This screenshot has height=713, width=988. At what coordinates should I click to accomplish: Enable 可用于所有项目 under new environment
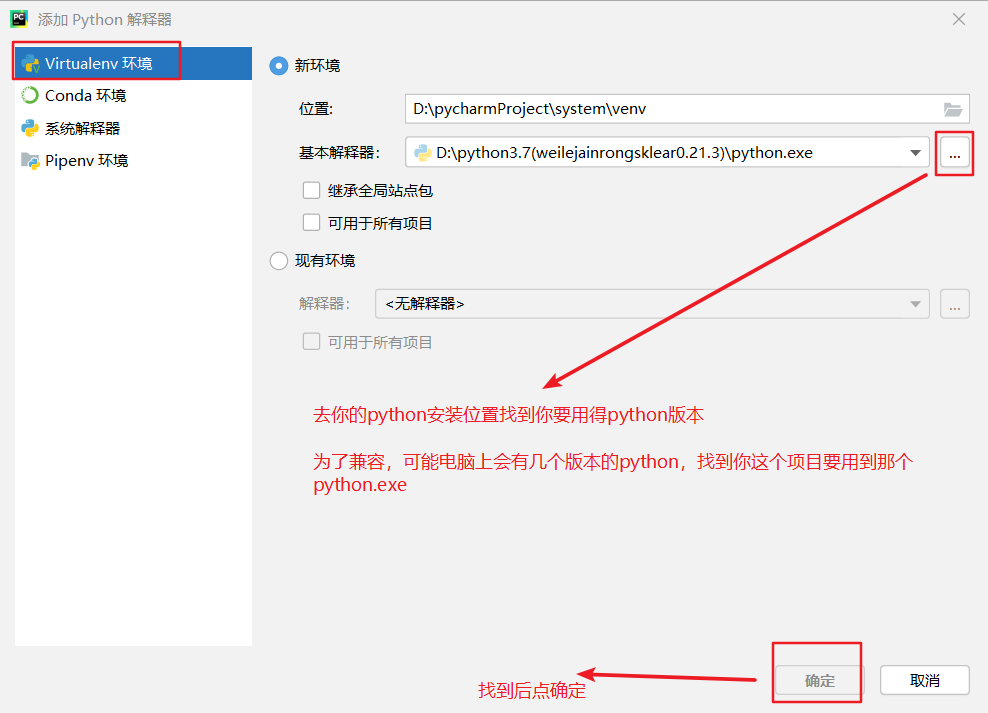coord(311,223)
